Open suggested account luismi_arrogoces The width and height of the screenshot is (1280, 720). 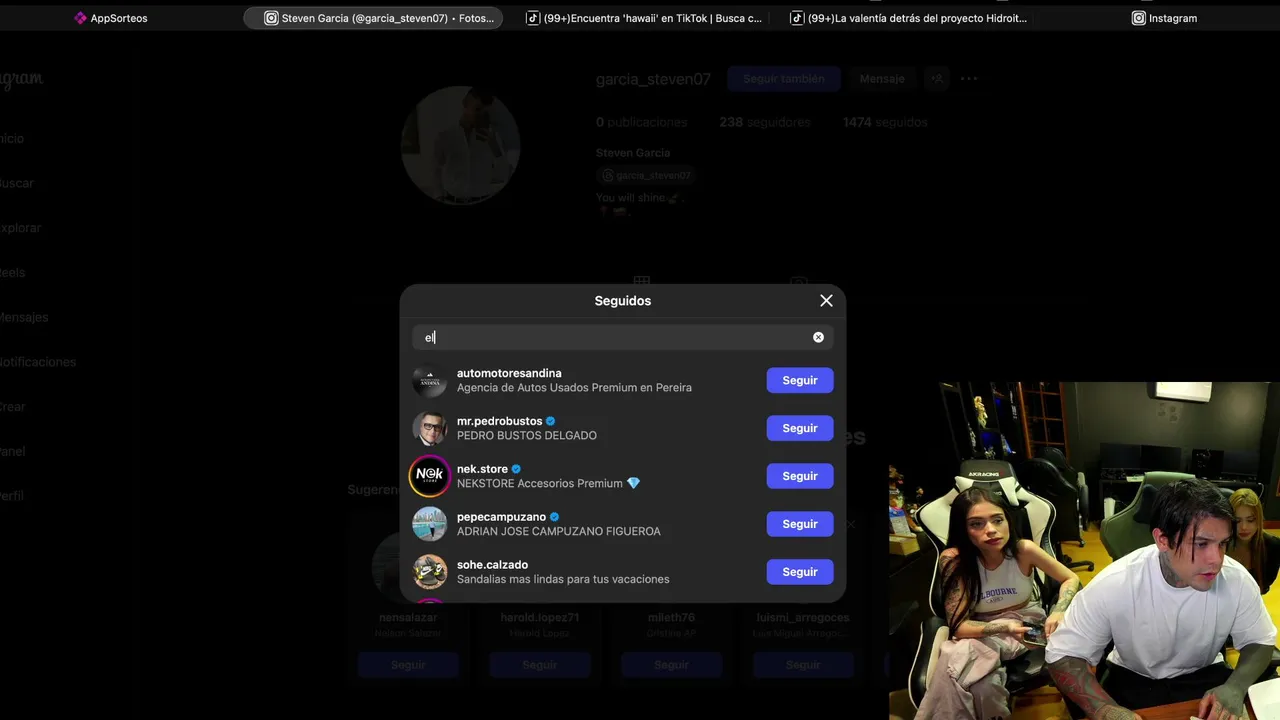click(x=803, y=618)
